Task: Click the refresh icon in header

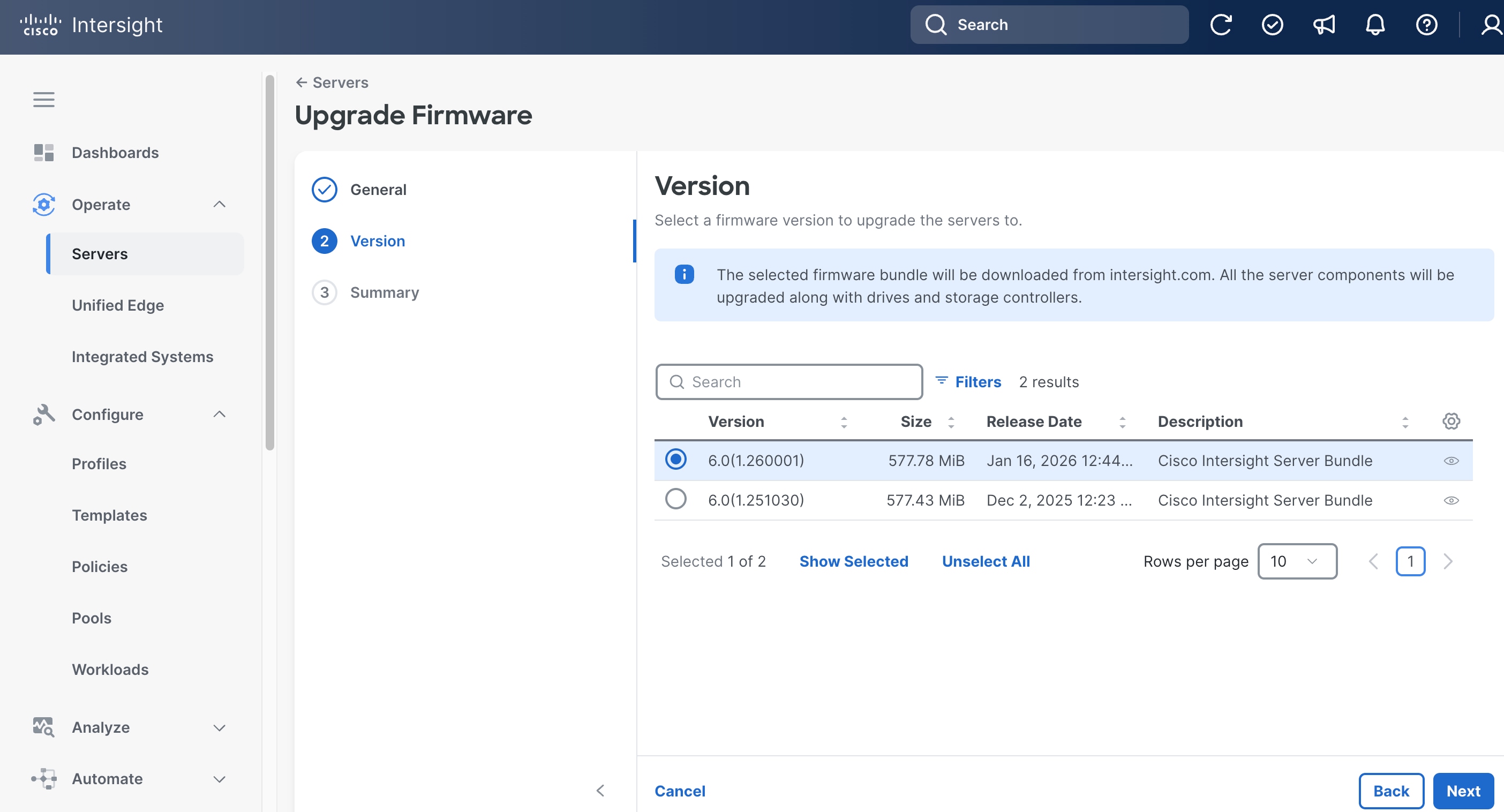Action: tap(1220, 25)
